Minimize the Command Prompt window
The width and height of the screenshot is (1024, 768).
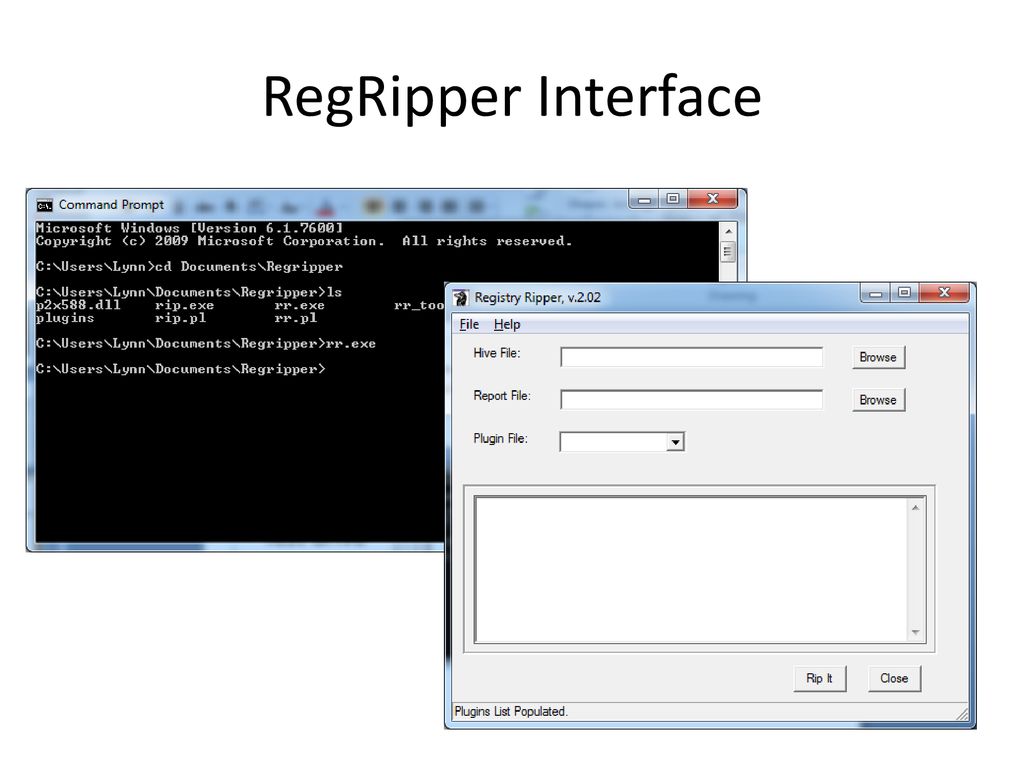point(645,199)
